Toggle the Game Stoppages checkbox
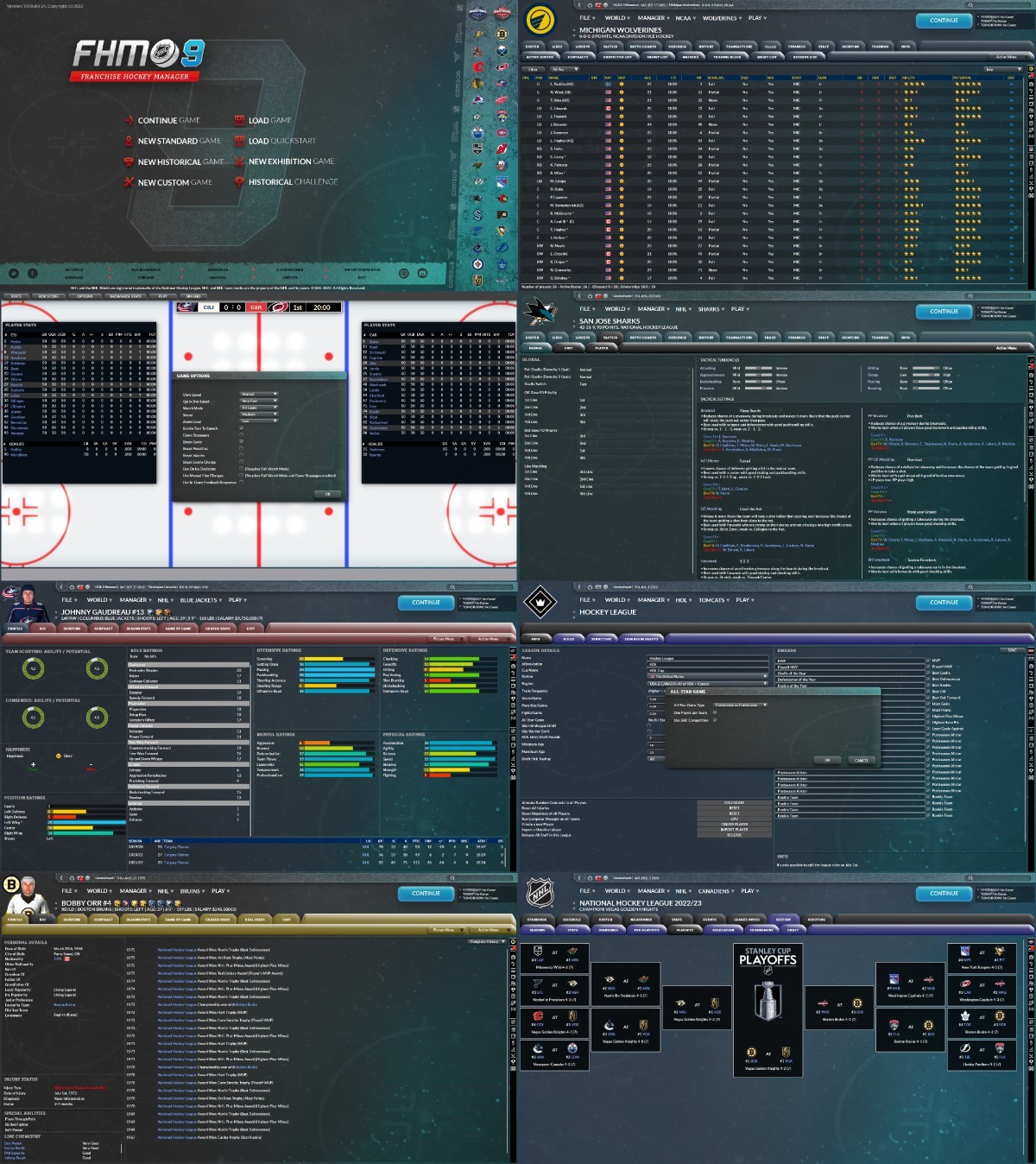Image resolution: width=1036 pixels, height=1164 pixels. click(242, 435)
